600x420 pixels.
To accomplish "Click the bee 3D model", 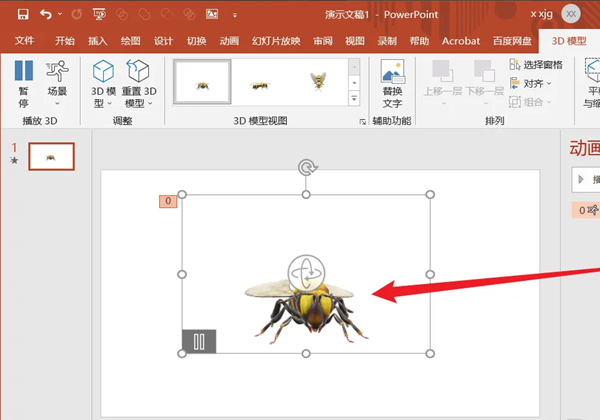I will tap(306, 311).
